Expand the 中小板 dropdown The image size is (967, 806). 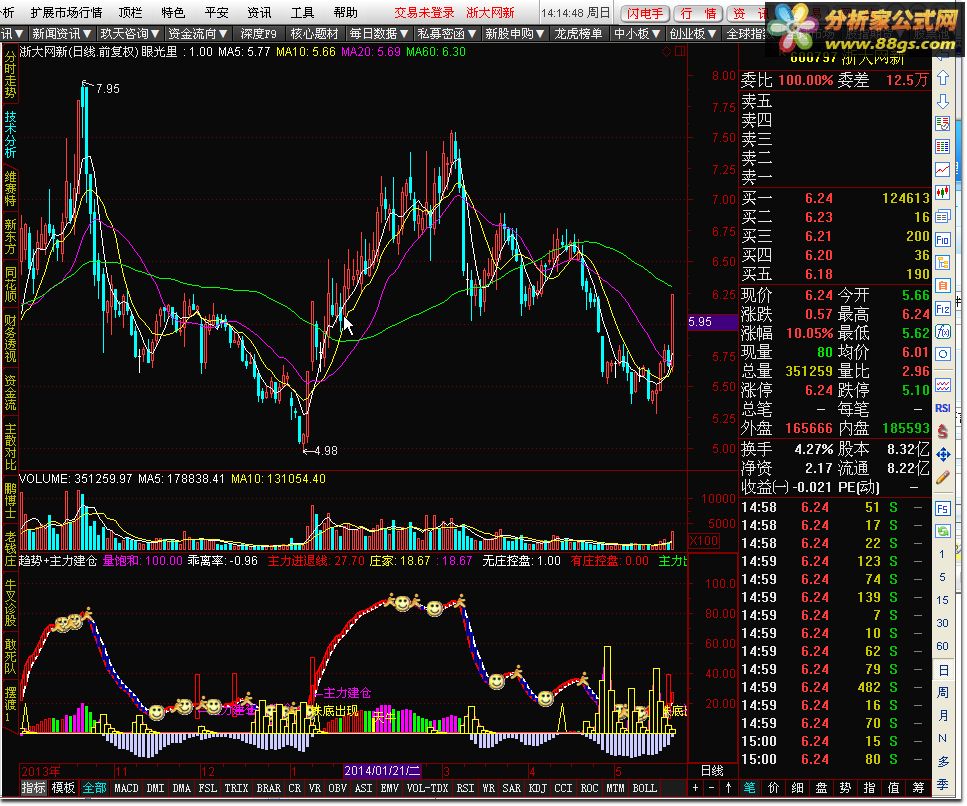click(637, 33)
